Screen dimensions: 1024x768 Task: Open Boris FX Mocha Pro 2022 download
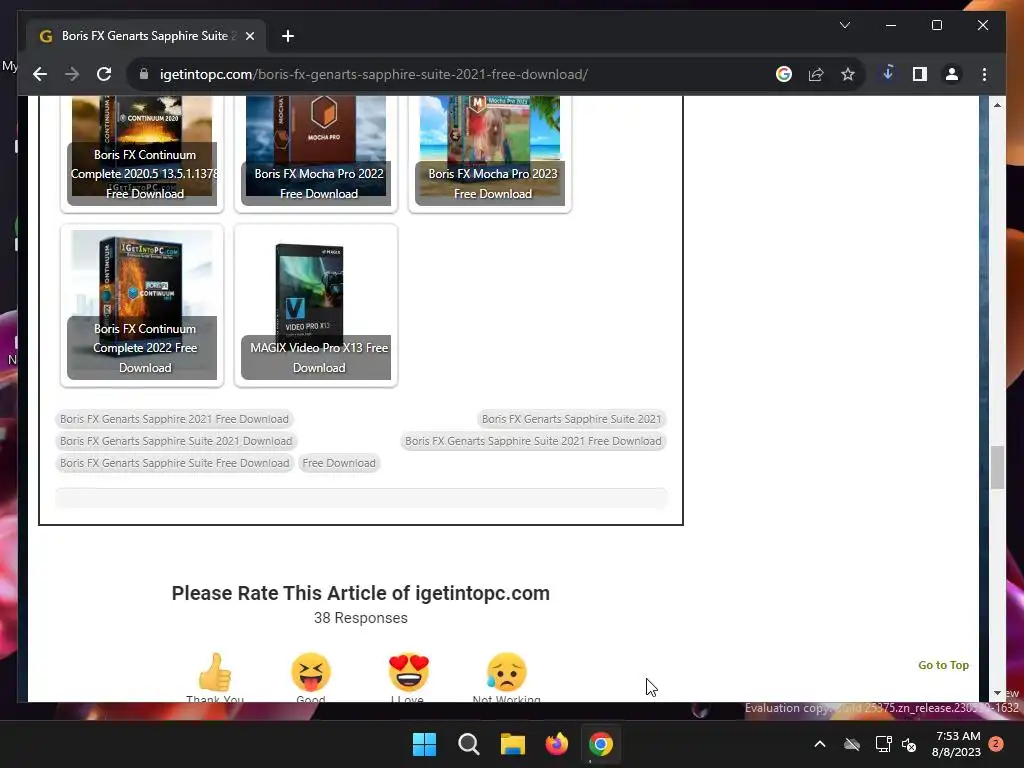(316, 152)
